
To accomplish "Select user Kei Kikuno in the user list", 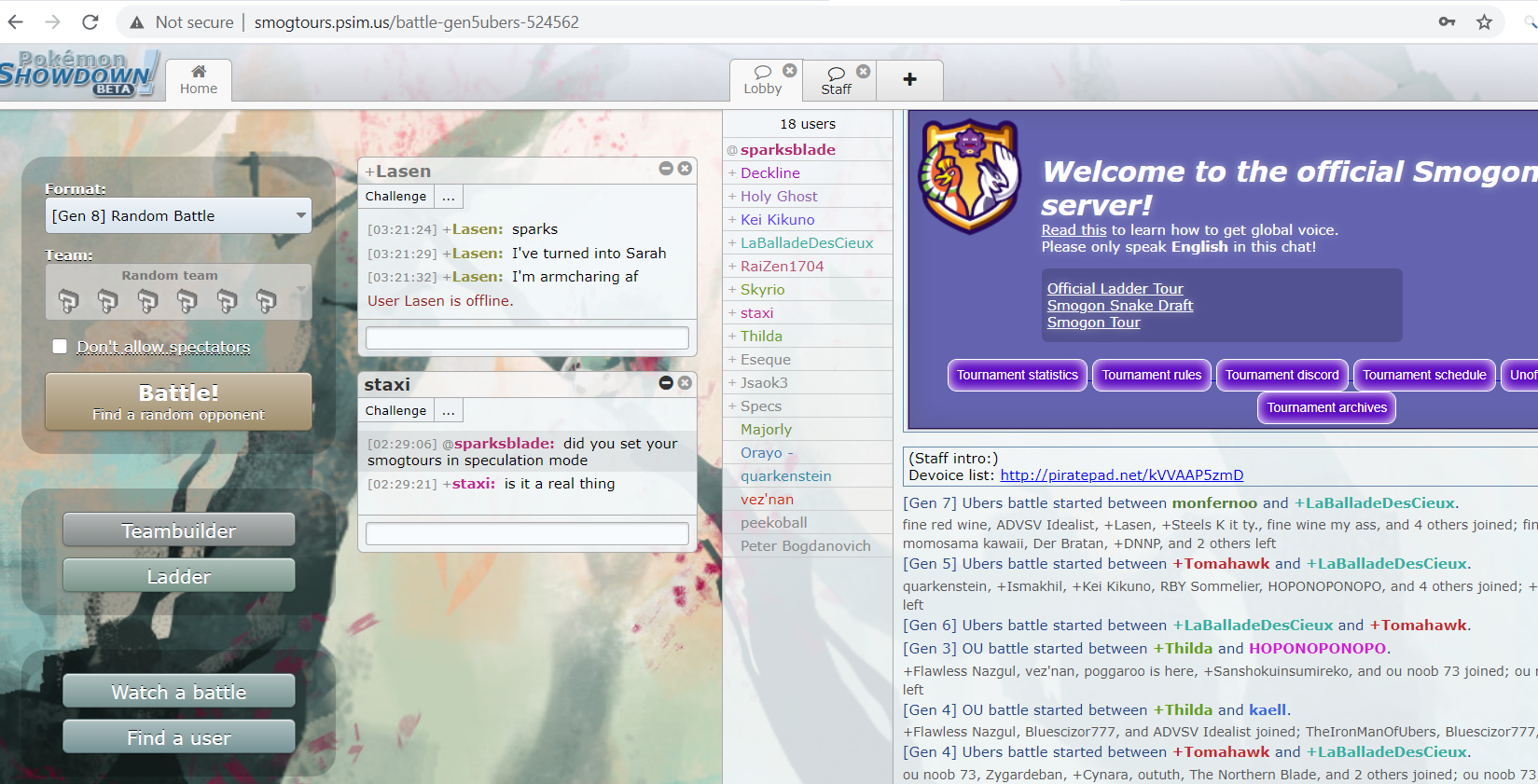I will [808, 219].
